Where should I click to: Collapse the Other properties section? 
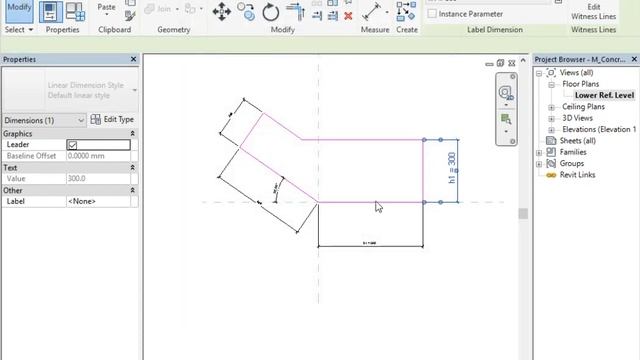click(x=133, y=191)
